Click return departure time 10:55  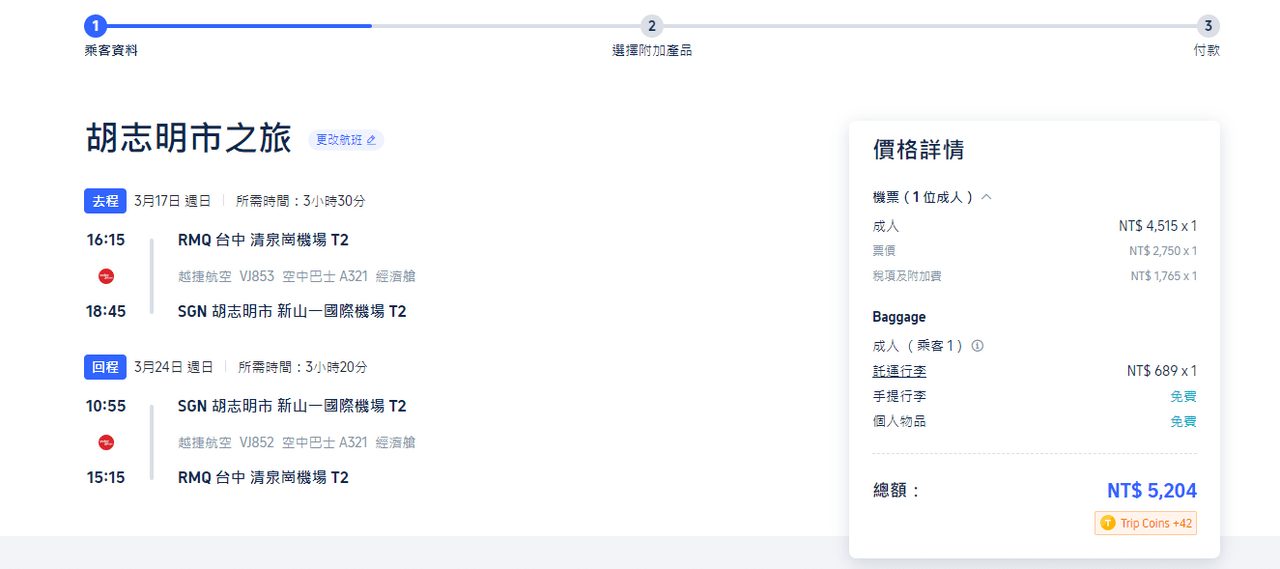tap(106, 406)
